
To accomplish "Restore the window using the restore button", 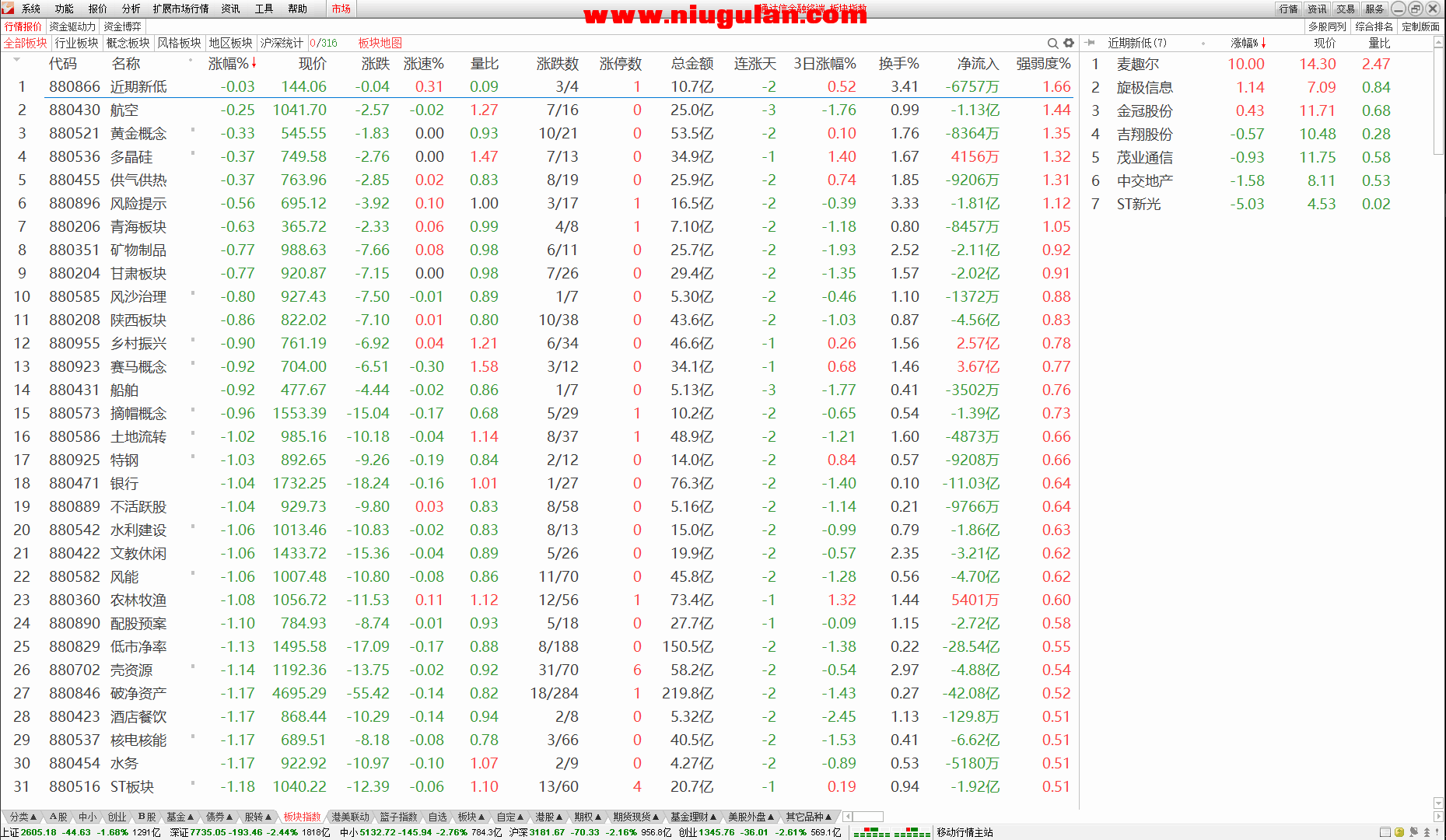I will 1415,9.
